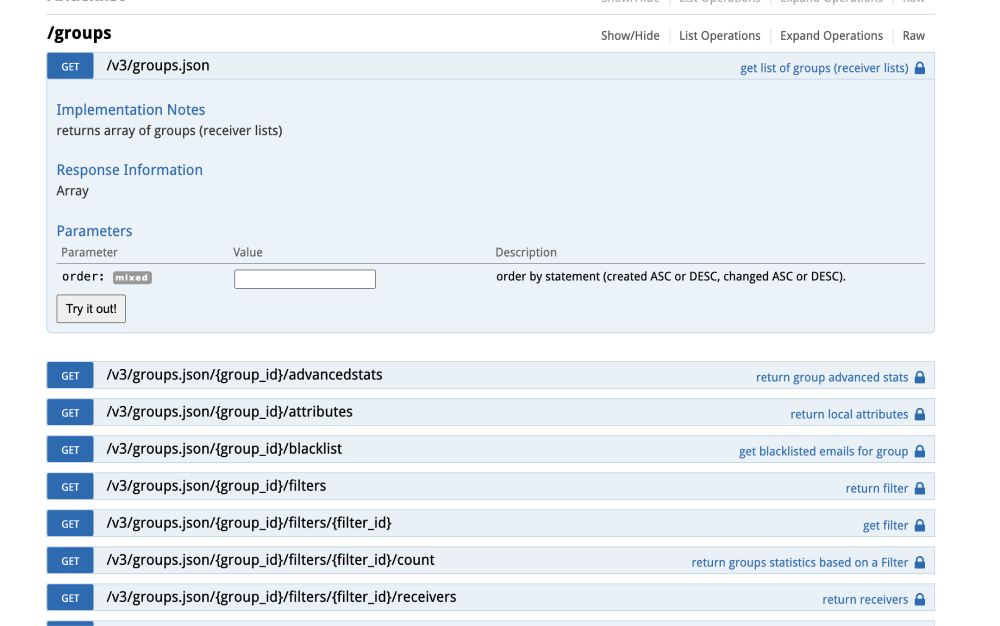1000x626 pixels.
Task: Click the GET badge for /v3/groups.json
Action: click(x=69, y=65)
